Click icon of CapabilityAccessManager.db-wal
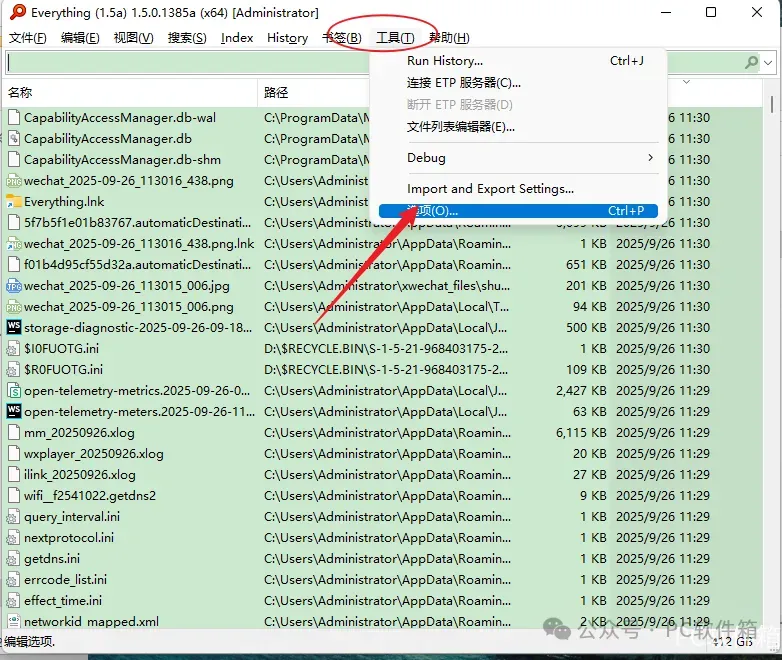The width and height of the screenshot is (782, 660). point(14,118)
